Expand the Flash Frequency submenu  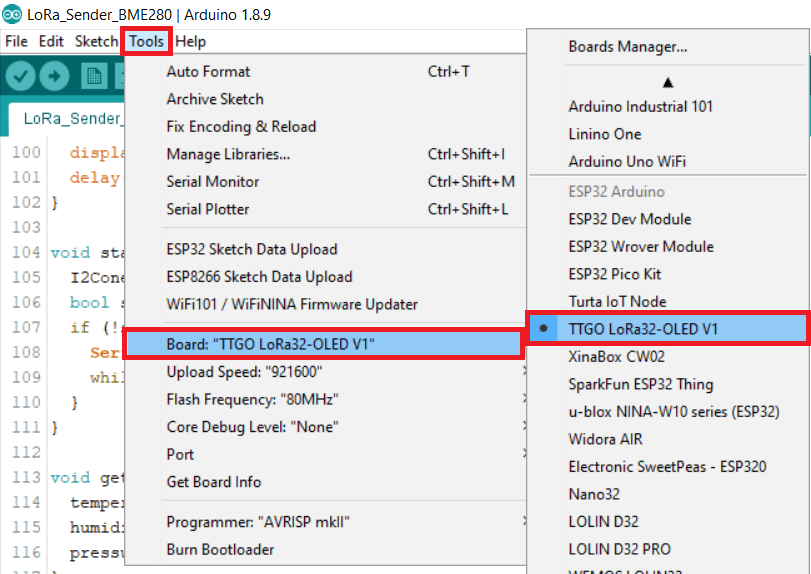[252, 399]
